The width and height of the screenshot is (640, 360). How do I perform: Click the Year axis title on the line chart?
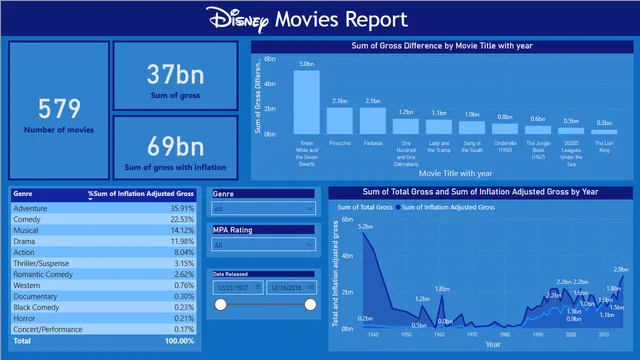pos(493,344)
